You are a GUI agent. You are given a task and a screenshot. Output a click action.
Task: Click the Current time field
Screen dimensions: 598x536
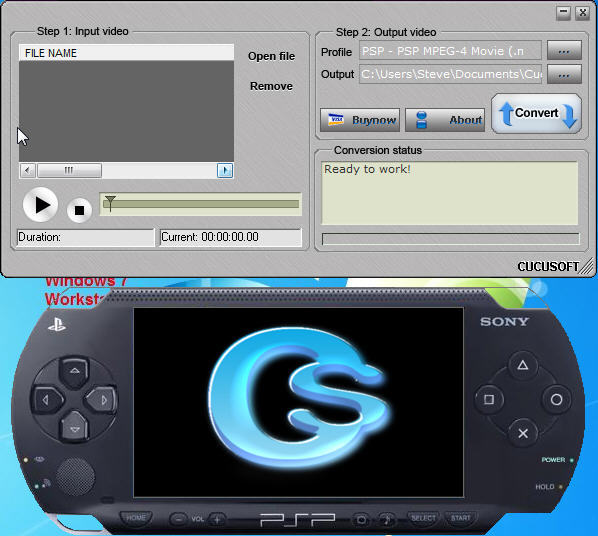click(230, 237)
